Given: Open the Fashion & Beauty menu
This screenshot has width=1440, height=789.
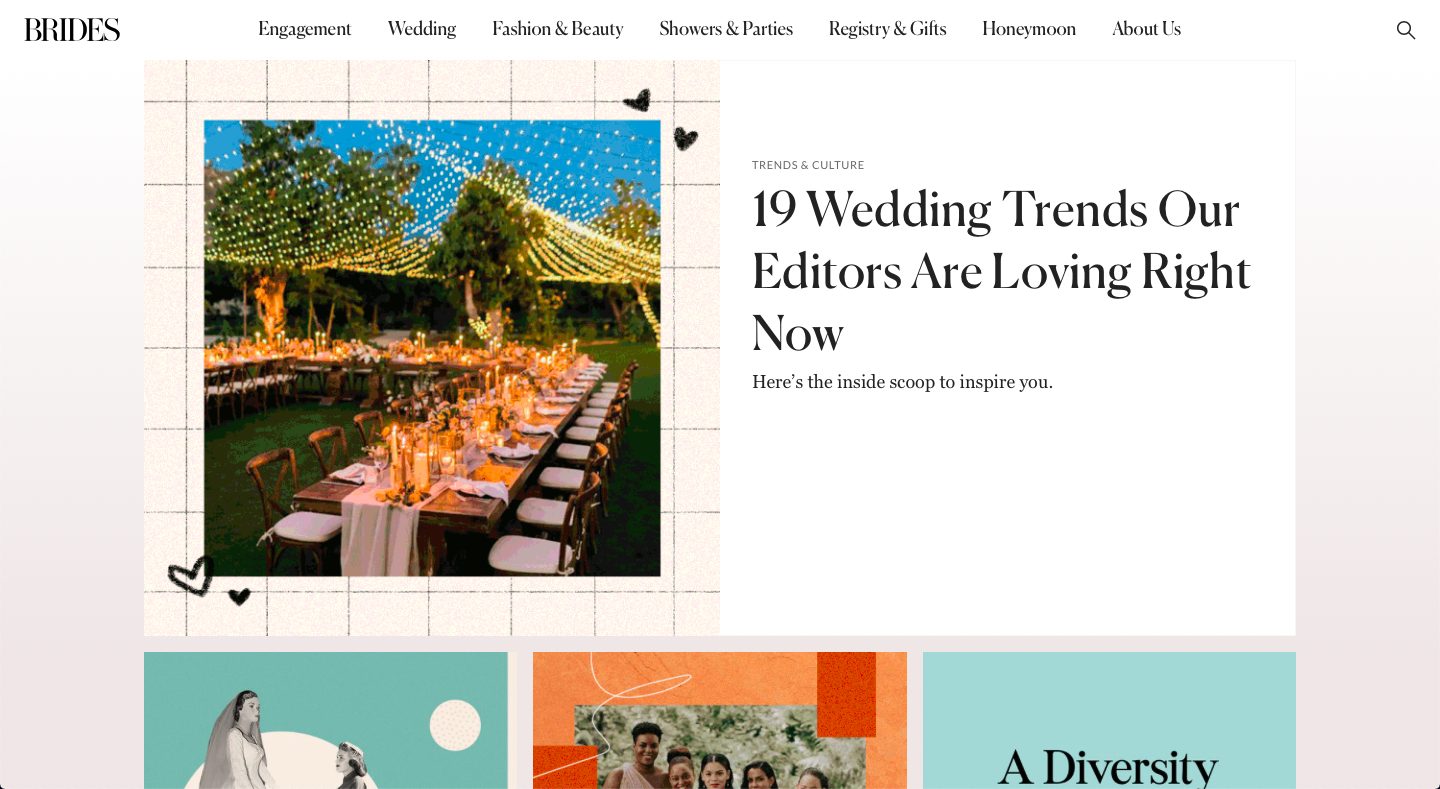Looking at the screenshot, I should coord(558,30).
